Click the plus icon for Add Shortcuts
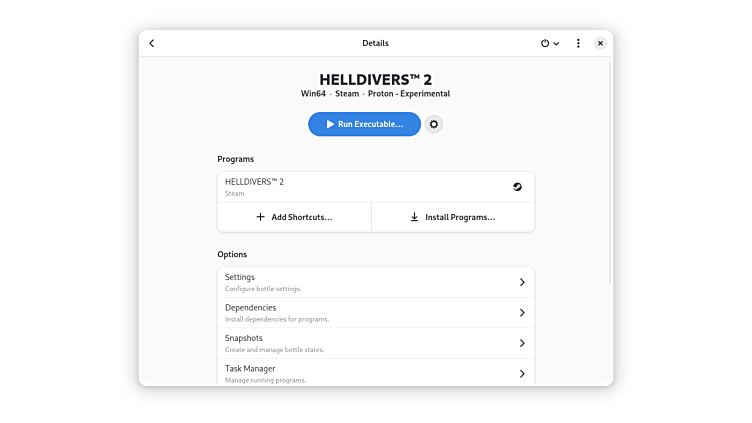The image size is (752, 423). tap(261, 217)
